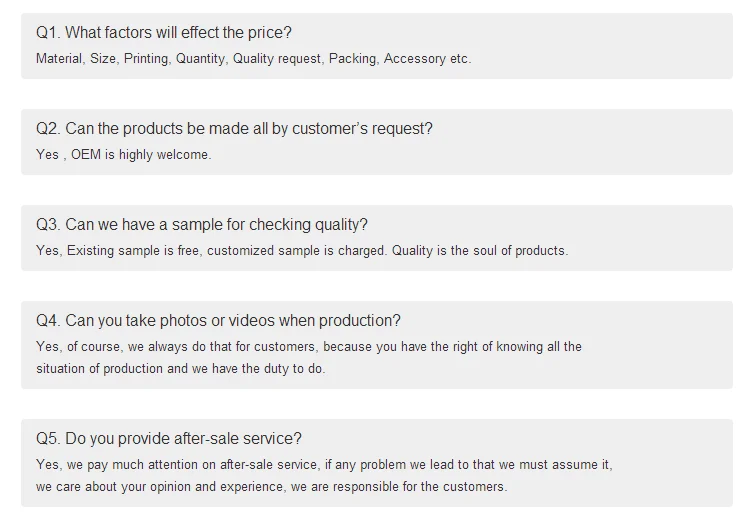This screenshot has height=515, width=752.
Task: Click the care about your opinion line
Action: (x=271, y=487)
